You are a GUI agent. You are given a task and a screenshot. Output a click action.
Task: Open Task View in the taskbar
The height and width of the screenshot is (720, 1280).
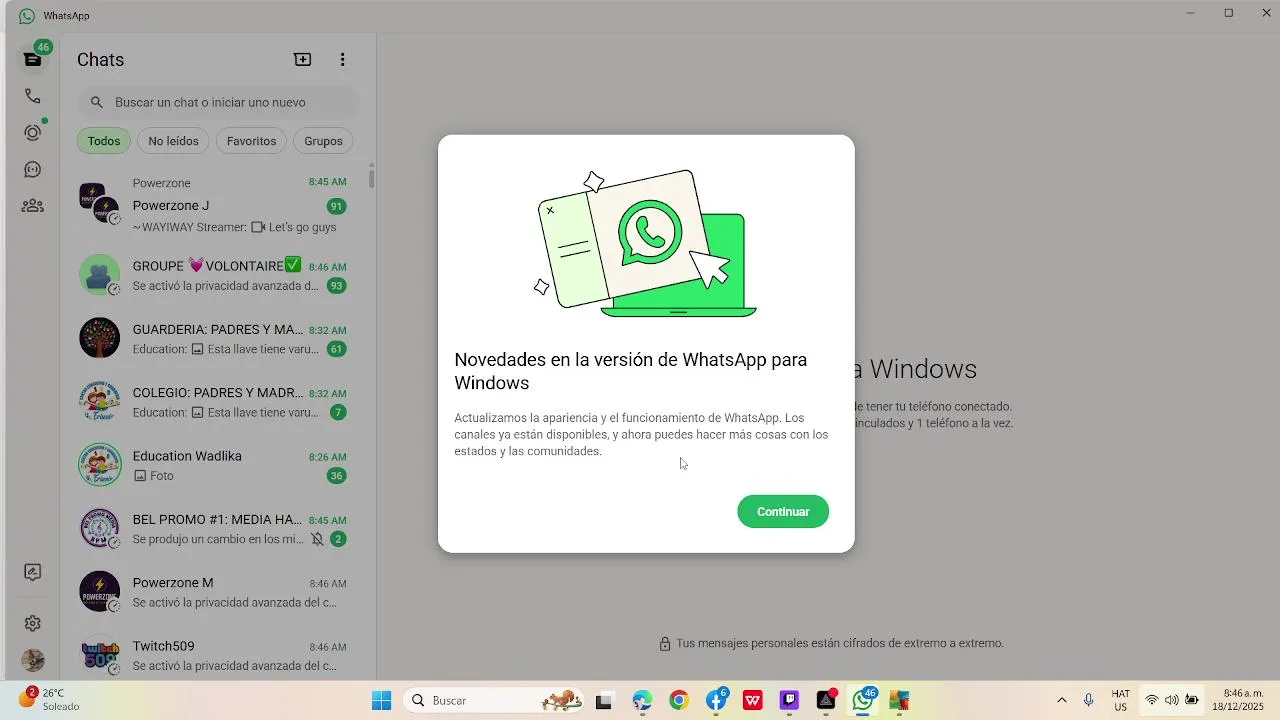[x=603, y=701]
